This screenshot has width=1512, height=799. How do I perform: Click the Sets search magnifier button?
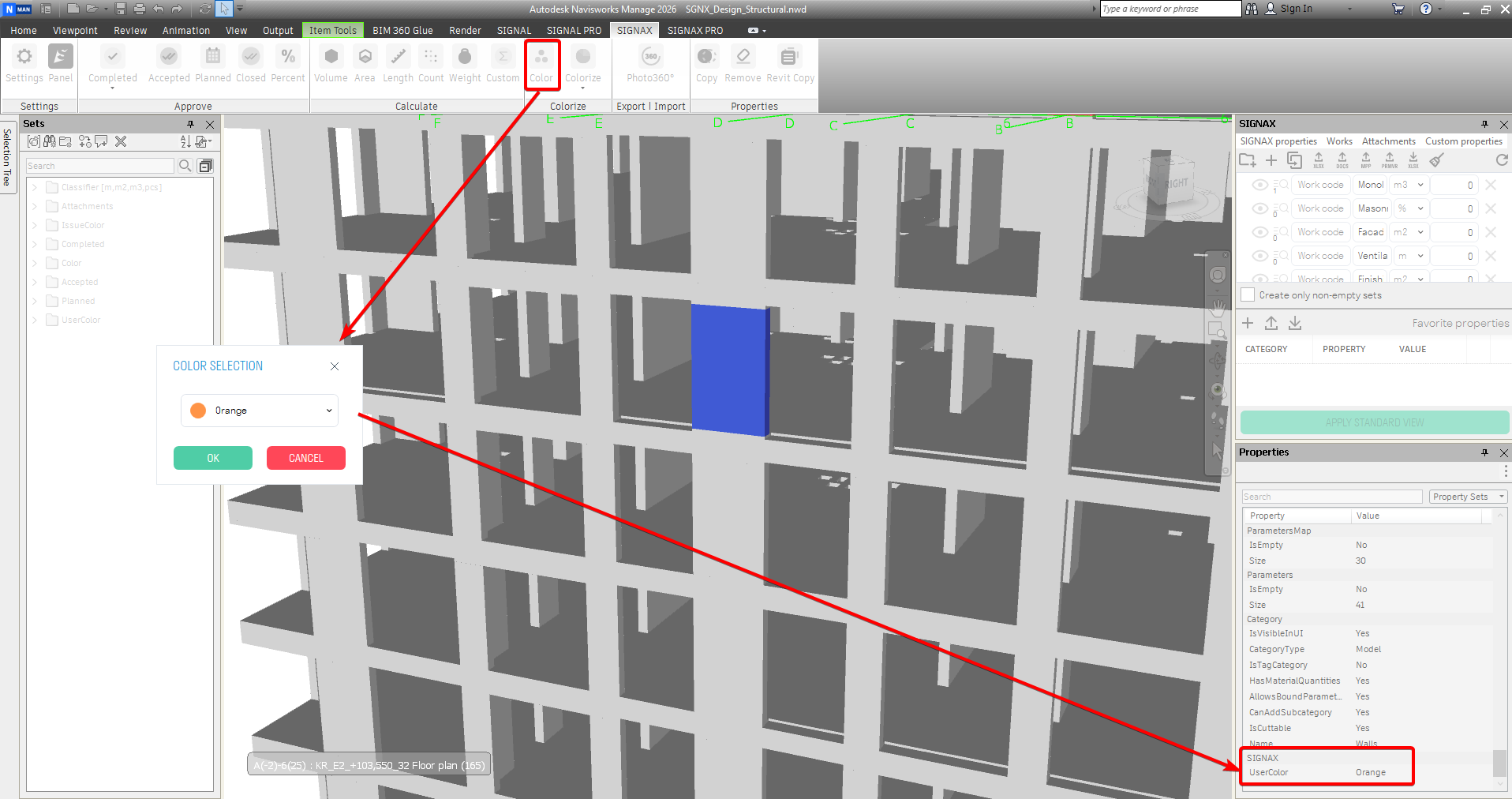point(185,166)
